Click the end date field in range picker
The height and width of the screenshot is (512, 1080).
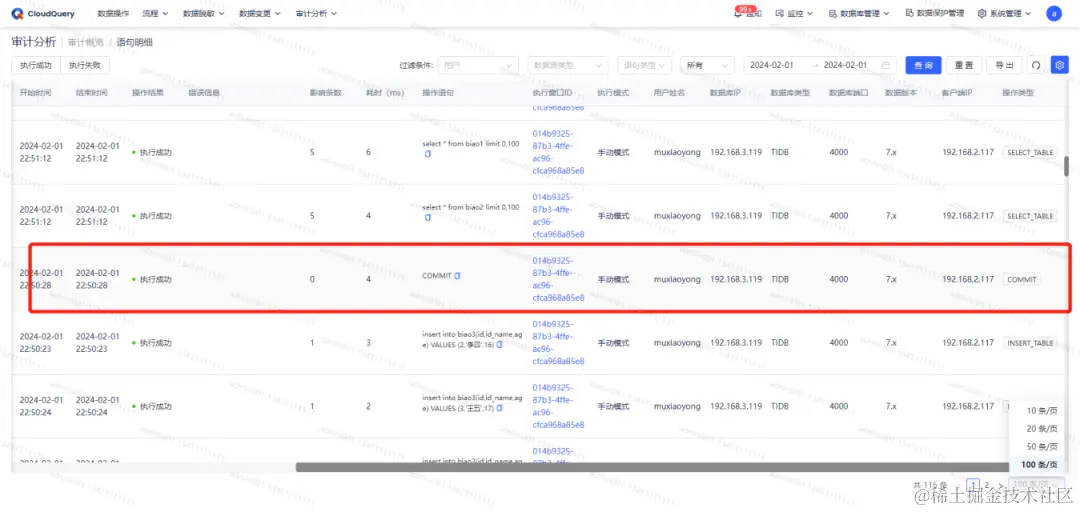847,65
